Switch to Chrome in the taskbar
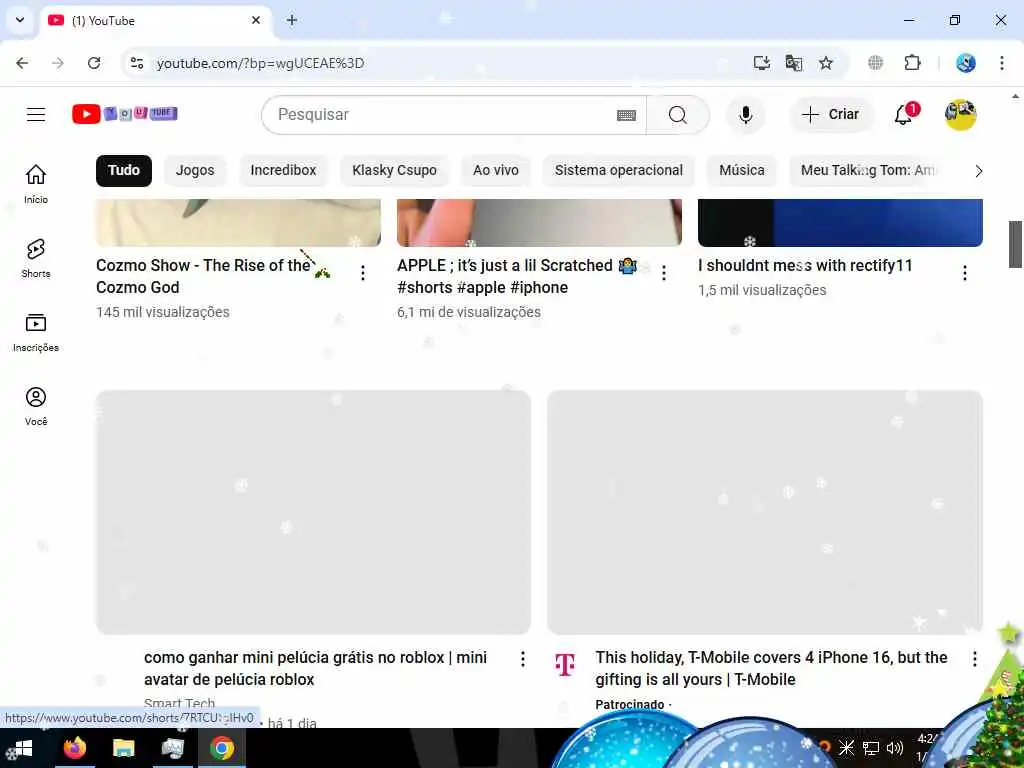 tap(222, 748)
